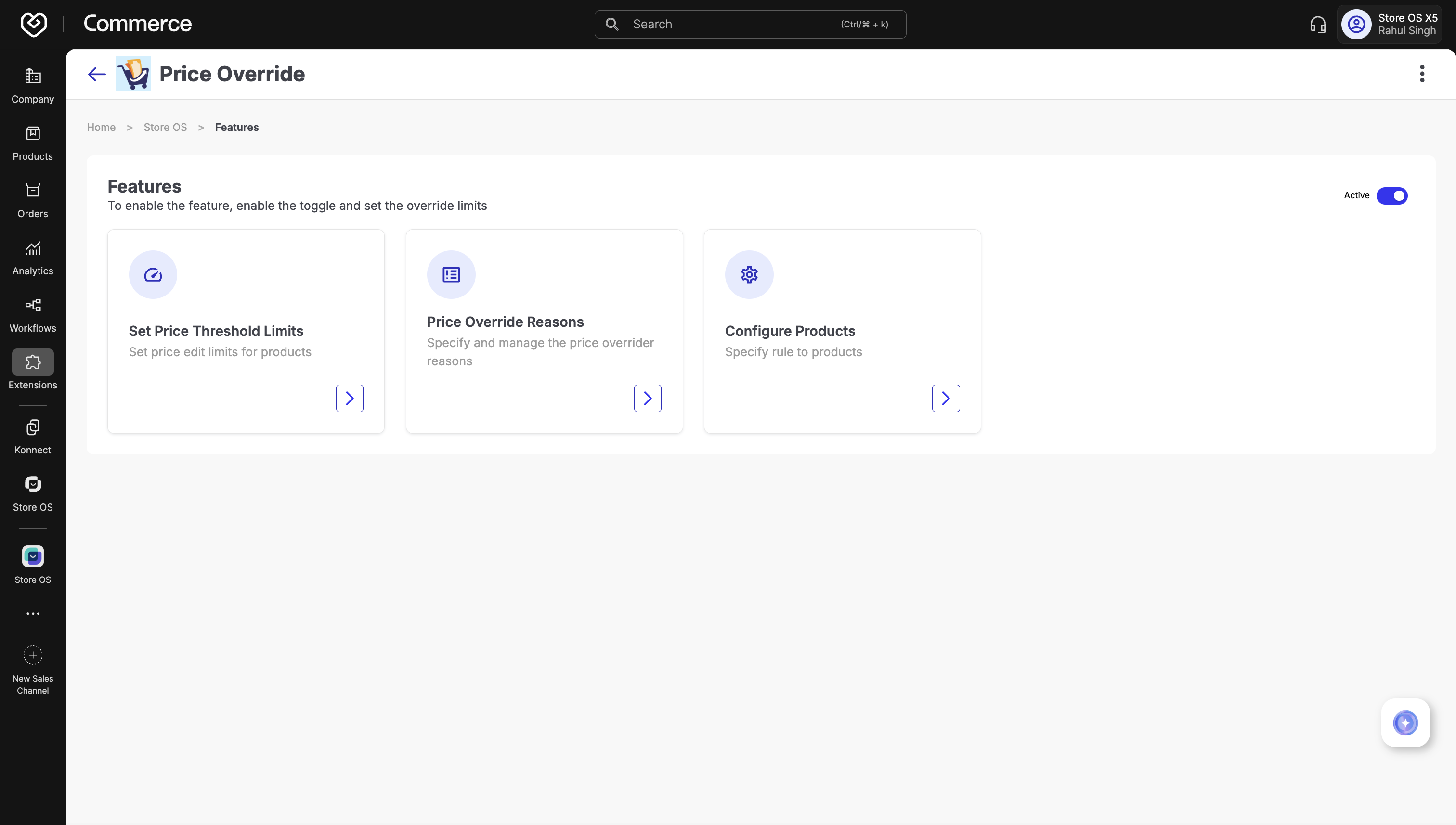The width and height of the screenshot is (1456, 825).
Task: Open the Konnect sidebar item
Action: coord(33,437)
